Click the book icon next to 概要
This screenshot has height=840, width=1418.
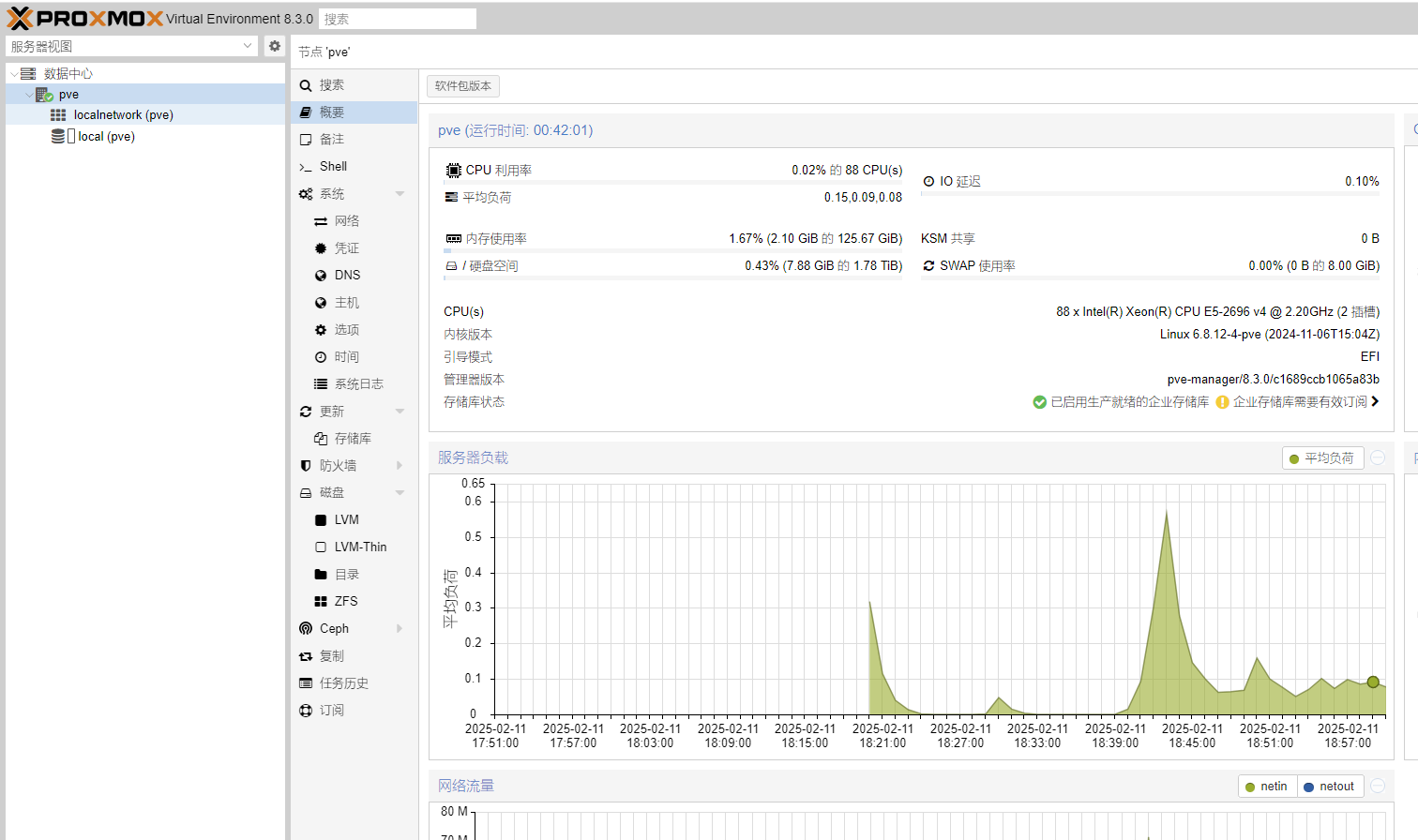click(306, 112)
